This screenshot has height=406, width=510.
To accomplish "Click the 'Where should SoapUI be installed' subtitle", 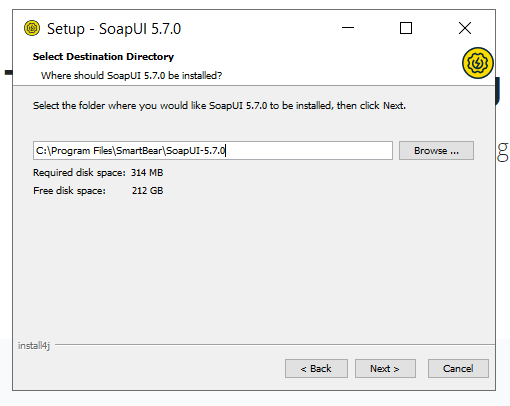I will (x=131, y=76).
